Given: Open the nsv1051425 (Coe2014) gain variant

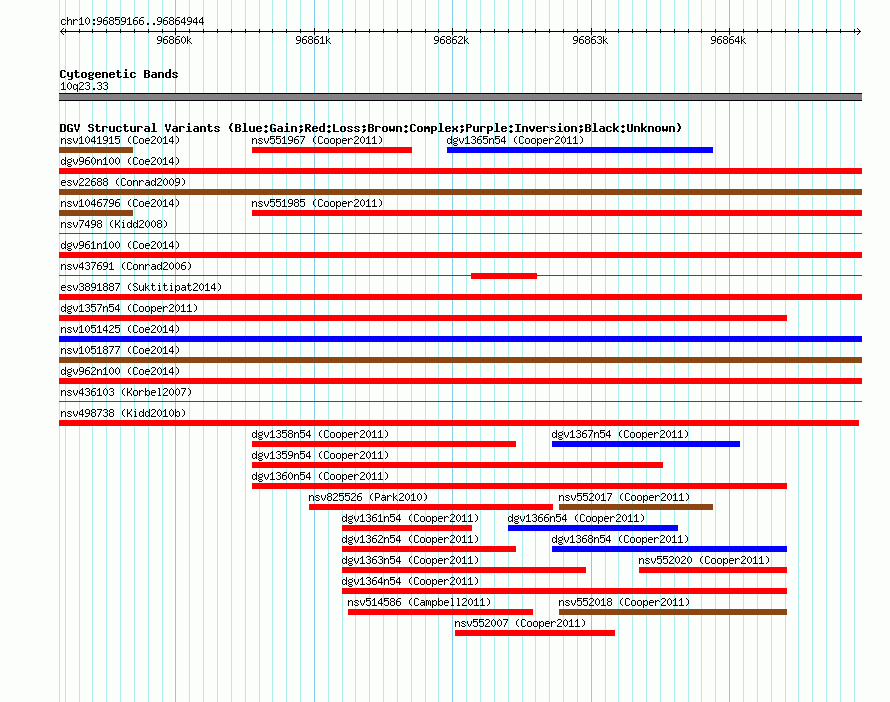Looking at the screenshot, I should (x=120, y=329).
